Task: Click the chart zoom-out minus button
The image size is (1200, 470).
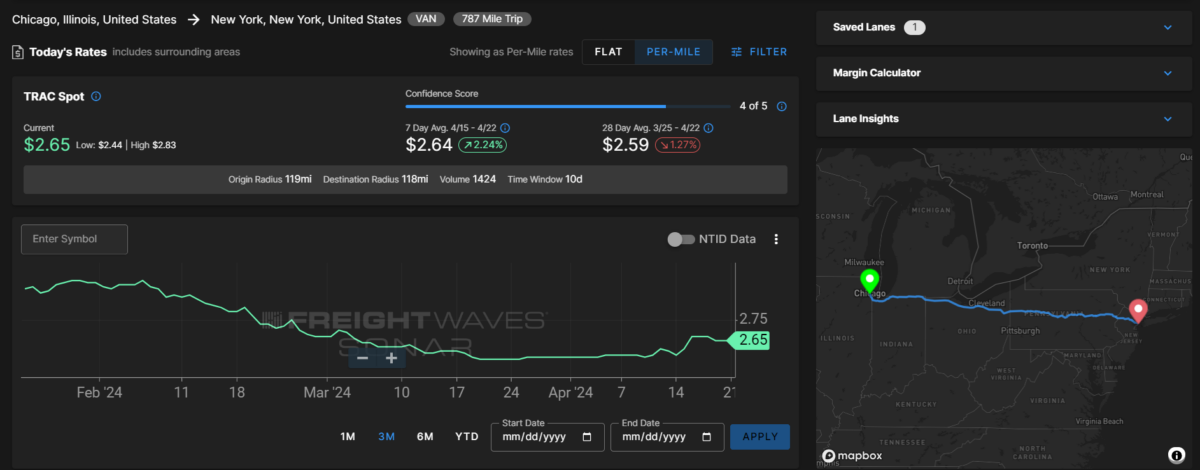Action: [362, 358]
